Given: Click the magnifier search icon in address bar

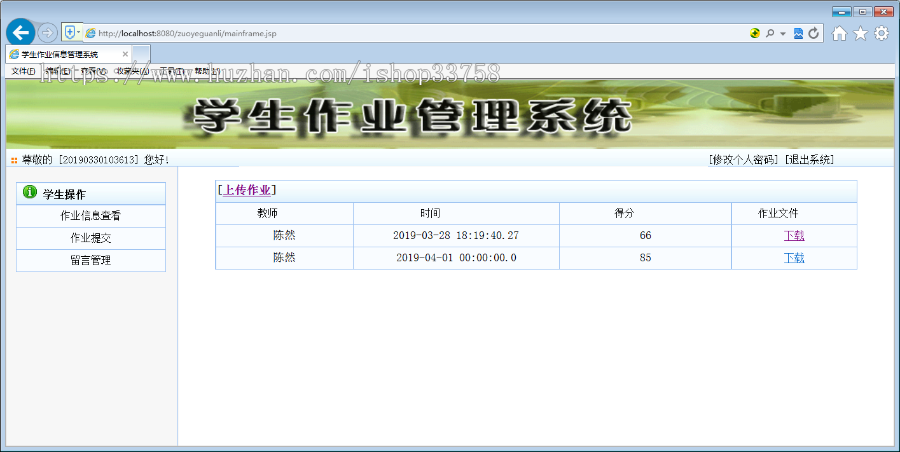Looking at the screenshot, I should tap(770, 33).
